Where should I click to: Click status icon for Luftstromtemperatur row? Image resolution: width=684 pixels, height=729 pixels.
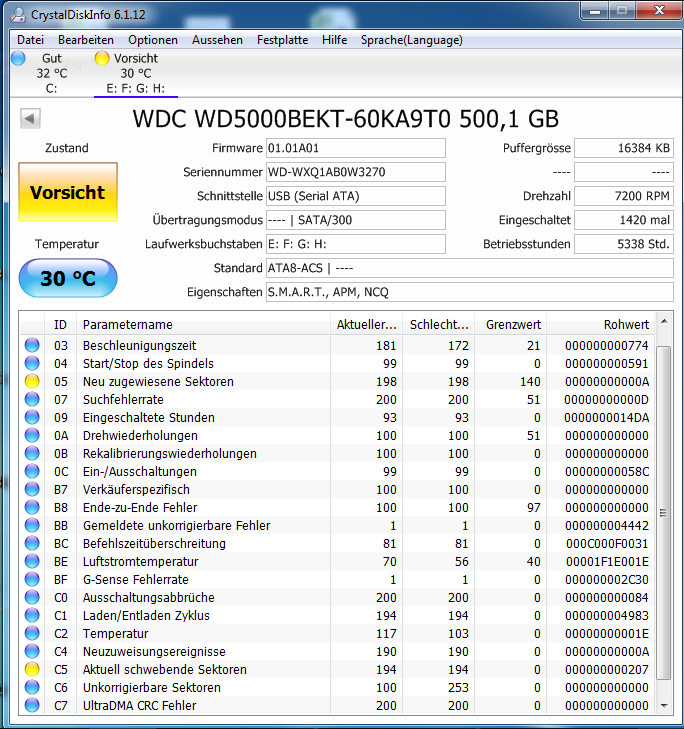click(x=32, y=562)
